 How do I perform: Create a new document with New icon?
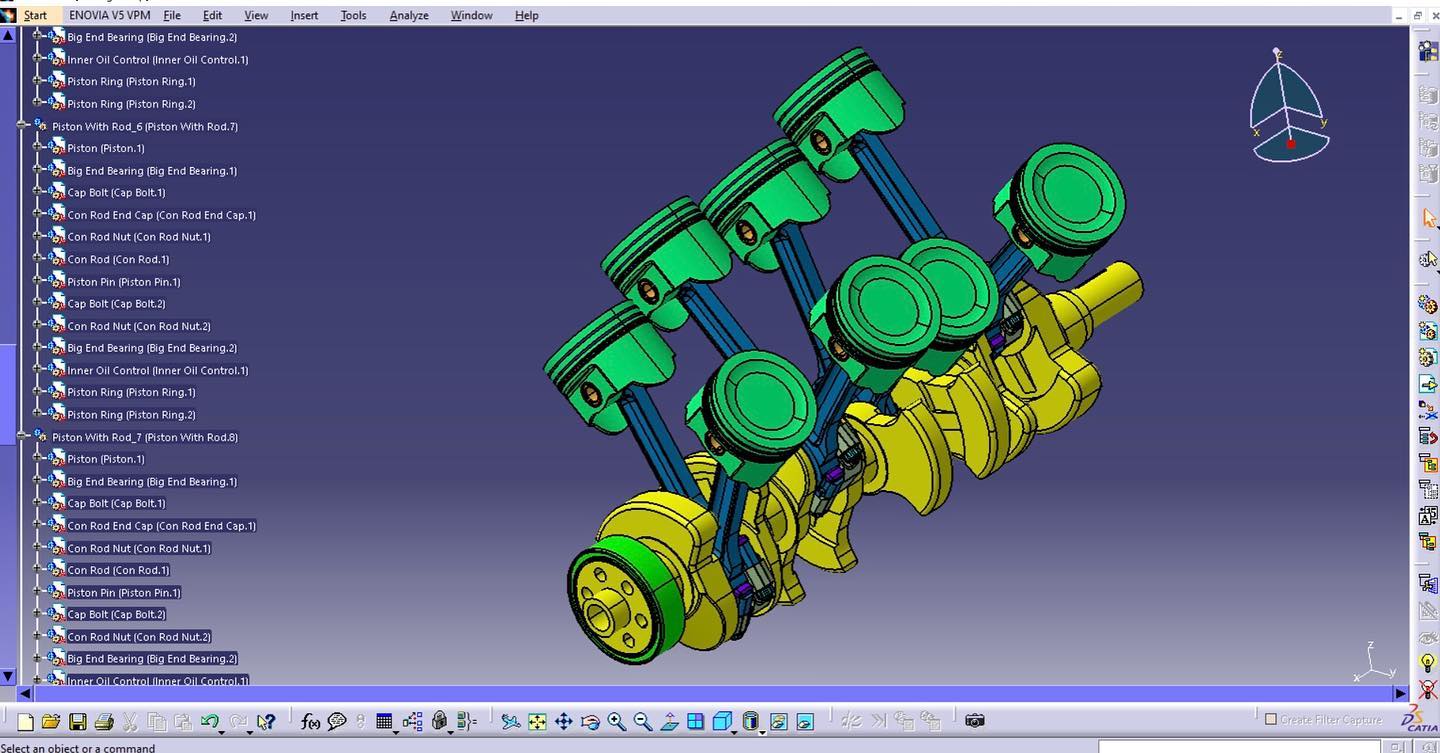click(x=25, y=721)
